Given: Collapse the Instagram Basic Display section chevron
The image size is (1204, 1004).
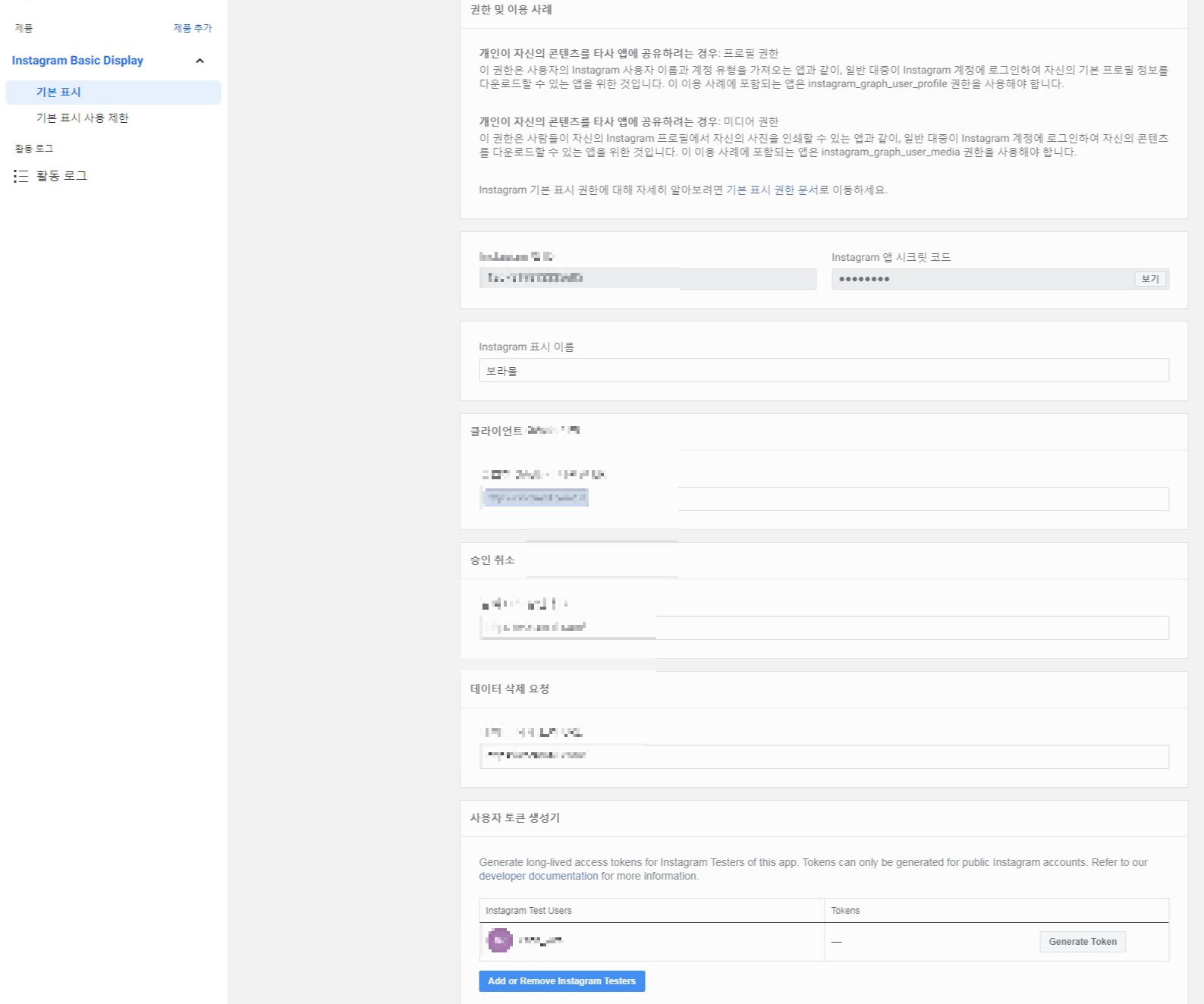Looking at the screenshot, I should (200, 61).
